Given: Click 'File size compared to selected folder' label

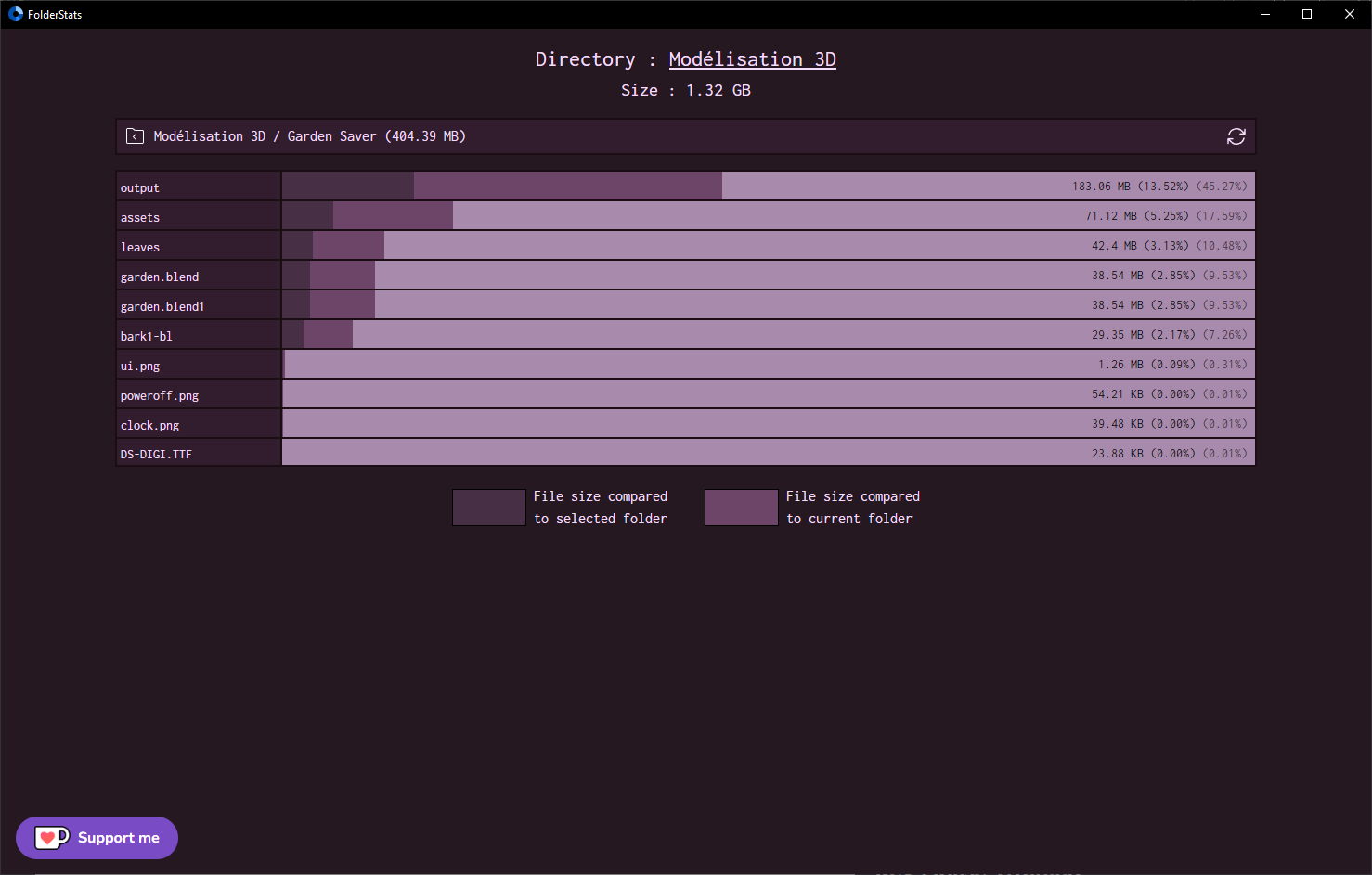Looking at the screenshot, I should point(601,508).
